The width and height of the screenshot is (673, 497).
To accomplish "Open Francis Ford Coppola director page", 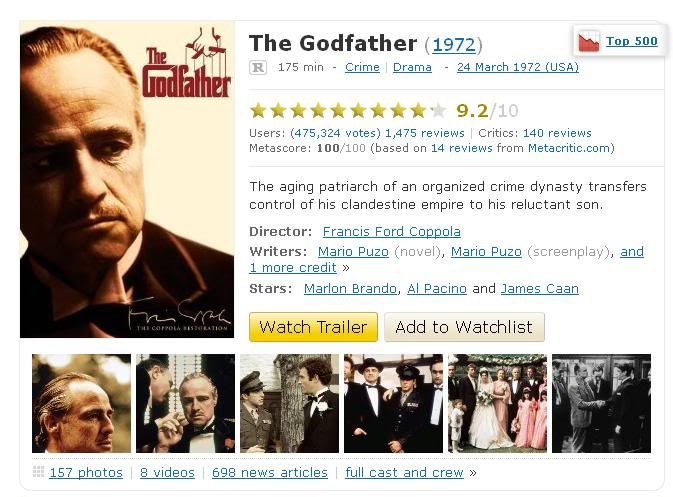I will click(x=391, y=232).
